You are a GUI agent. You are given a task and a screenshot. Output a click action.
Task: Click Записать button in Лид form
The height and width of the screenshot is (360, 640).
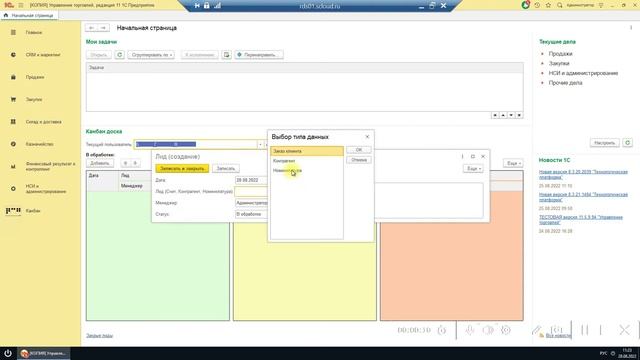(x=226, y=168)
